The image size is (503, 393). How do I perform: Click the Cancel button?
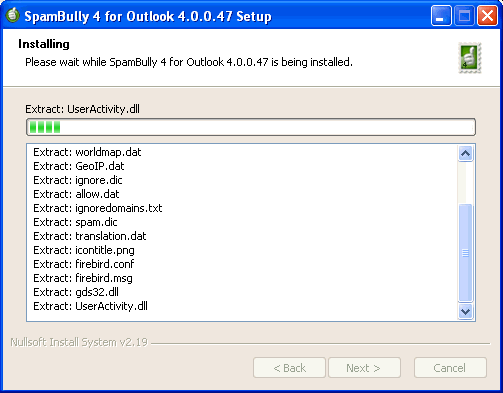(x=450, y=368)
